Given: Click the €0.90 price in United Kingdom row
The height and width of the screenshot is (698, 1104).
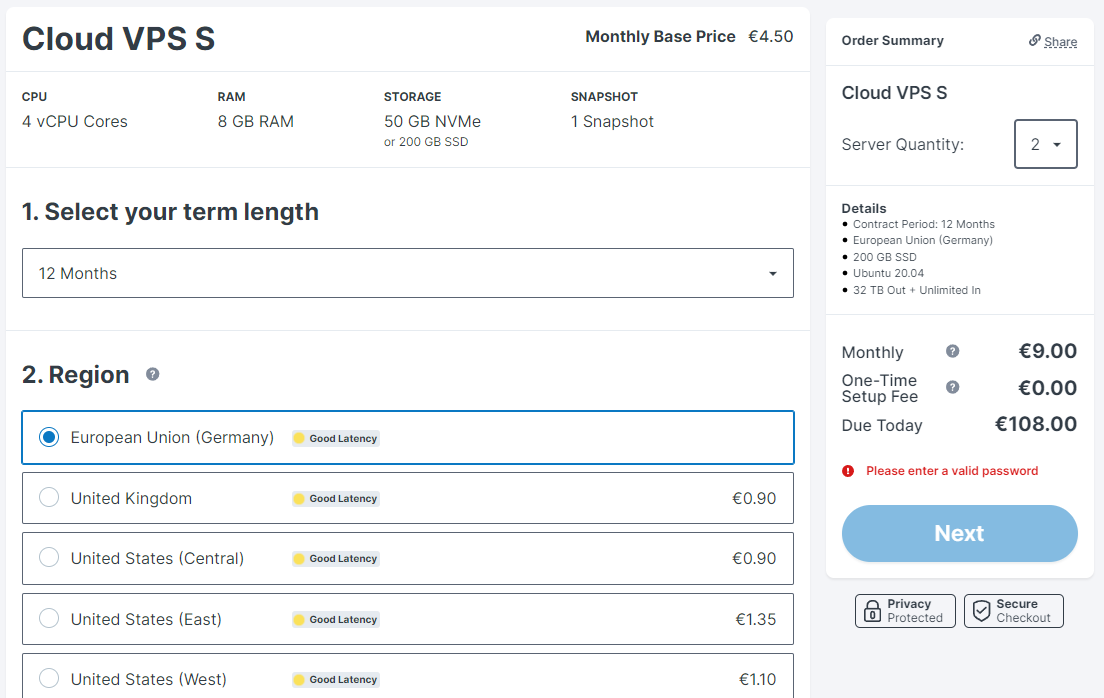Looking at the screenshot, I should (x=753, y=499).
